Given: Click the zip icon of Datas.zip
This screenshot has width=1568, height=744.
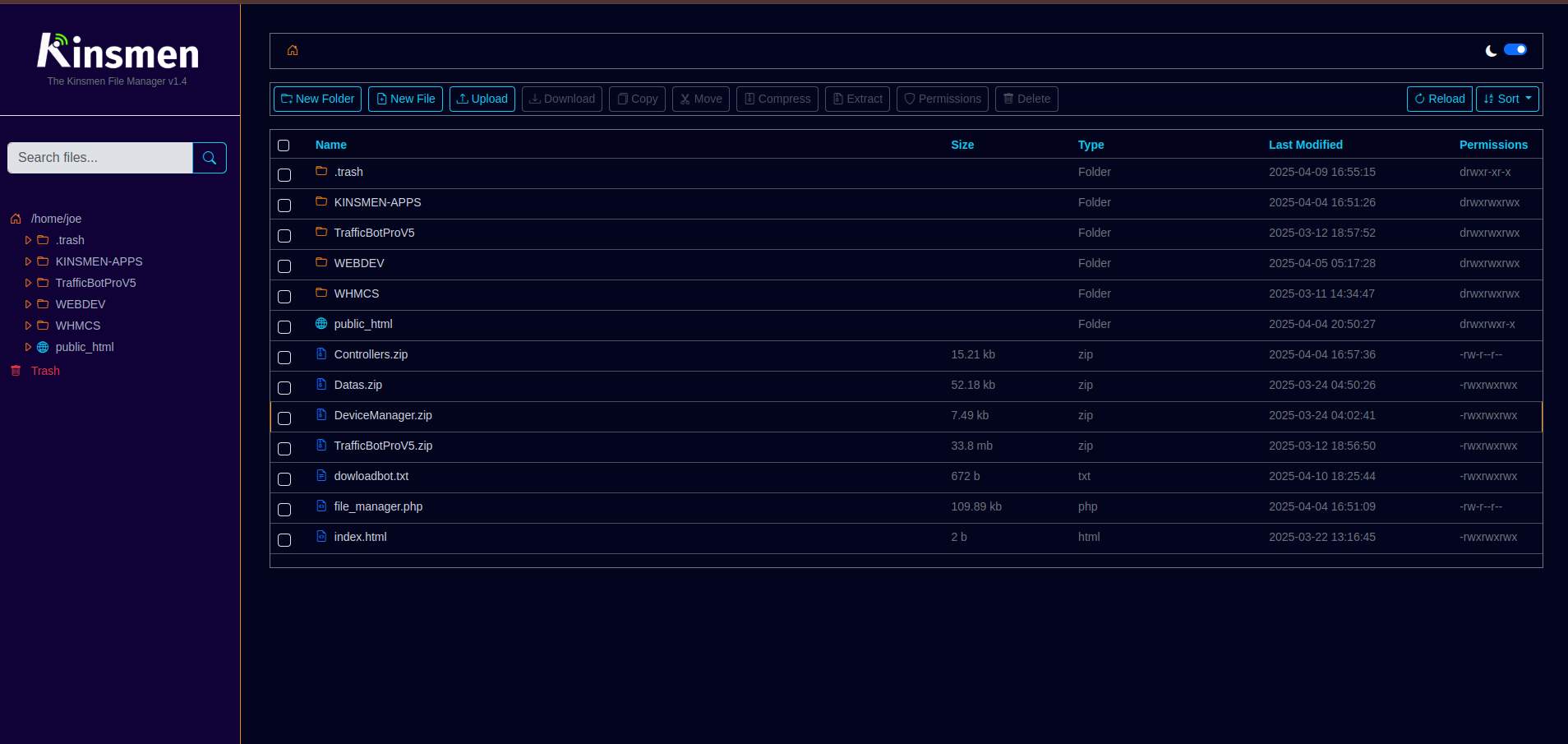Looking at the screenshot, I should click(321, 384).
